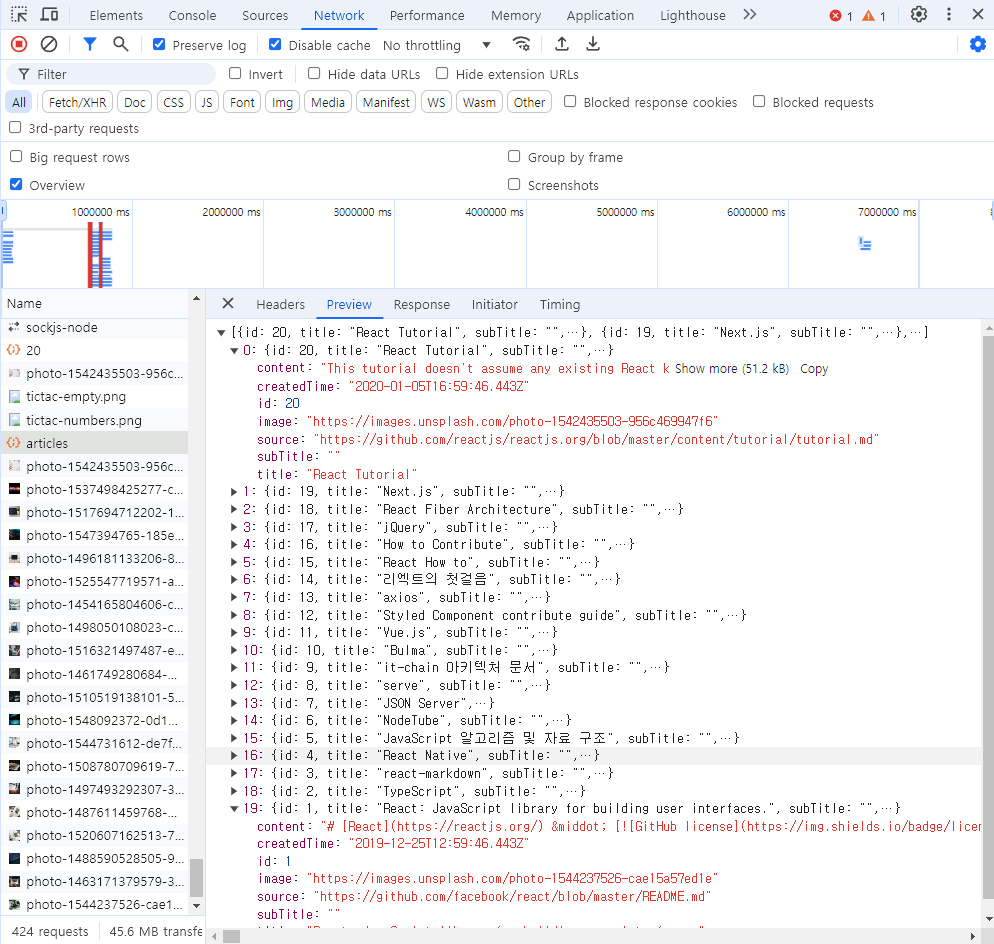Image resolution: width=994 pixels, height=944 pixels.
Task: Toggle the filter funnel icon
Action: [90, 44]
